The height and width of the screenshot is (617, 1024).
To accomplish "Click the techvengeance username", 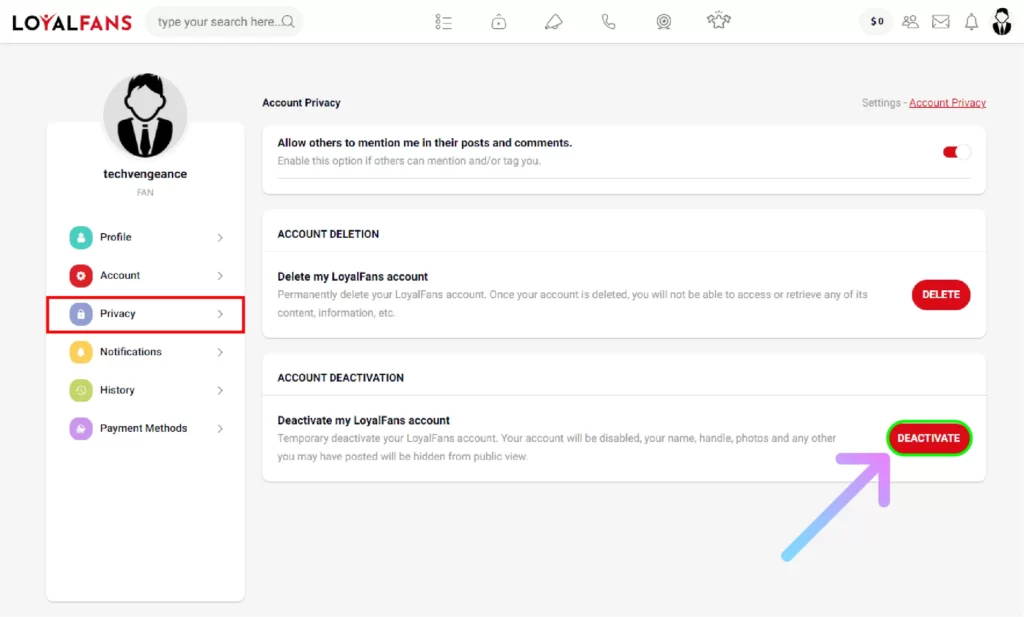I will (x=145, y=174).
